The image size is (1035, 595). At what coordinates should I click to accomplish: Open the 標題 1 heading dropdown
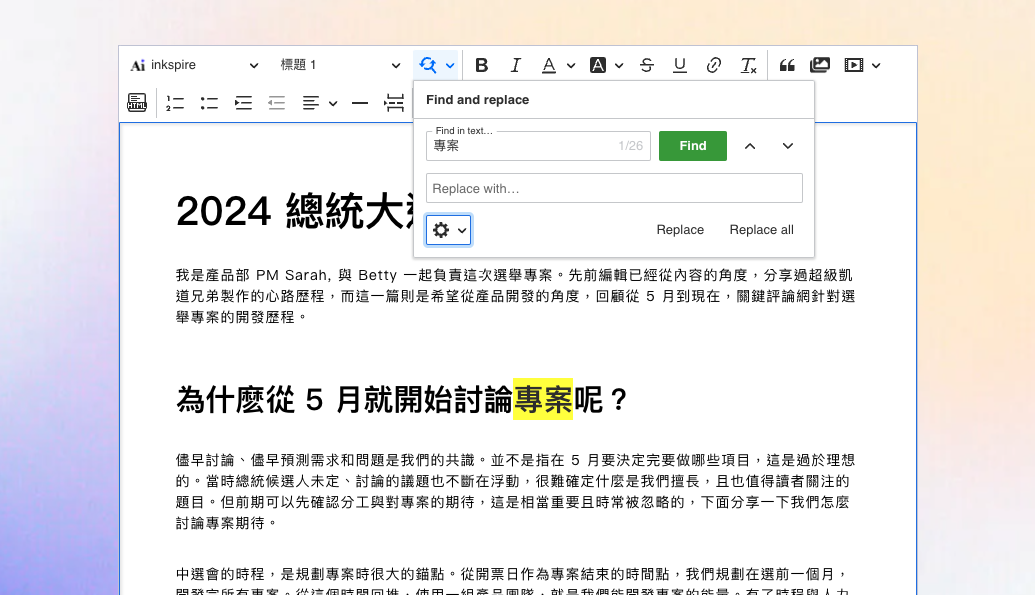coord(340,65)
